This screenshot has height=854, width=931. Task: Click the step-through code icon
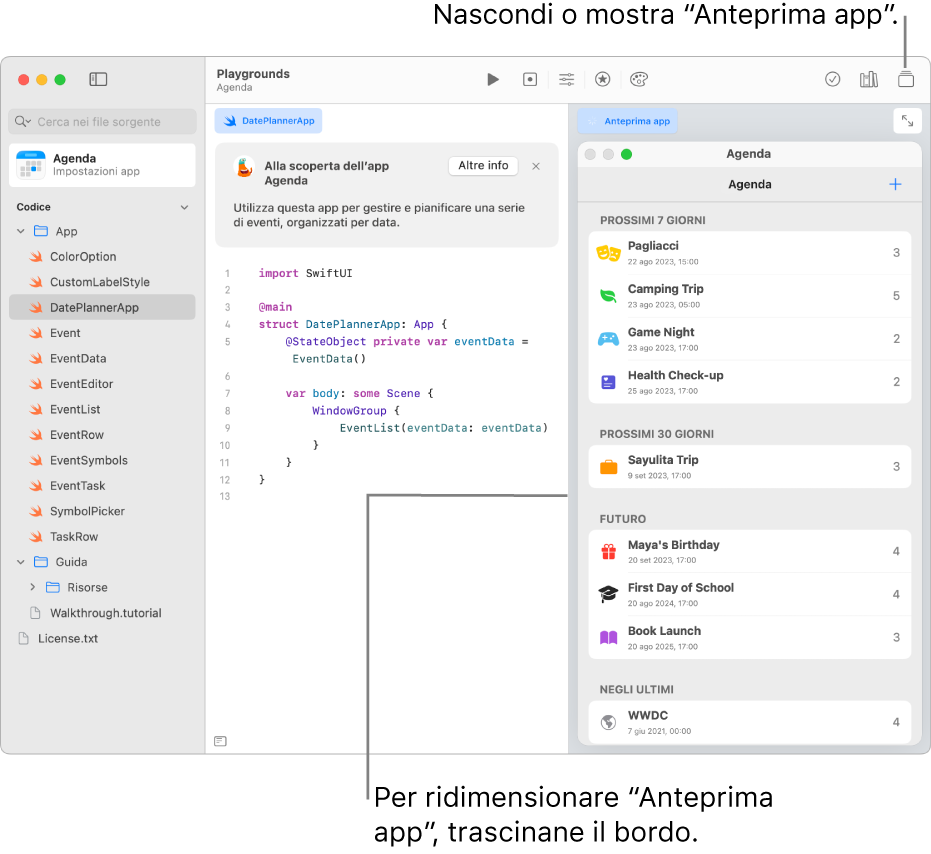530,79
